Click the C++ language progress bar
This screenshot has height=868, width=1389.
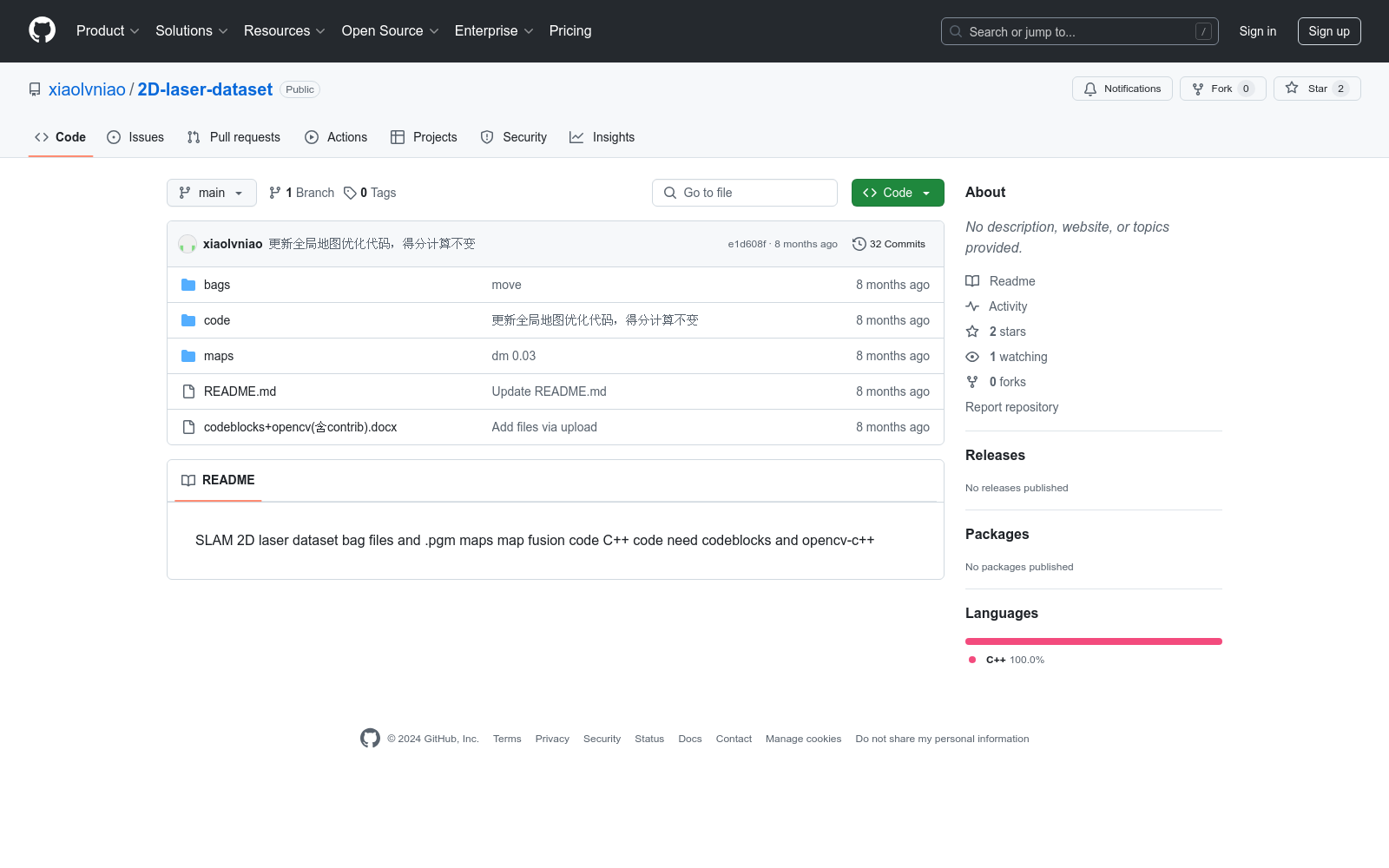click(x=1094, y=641)
